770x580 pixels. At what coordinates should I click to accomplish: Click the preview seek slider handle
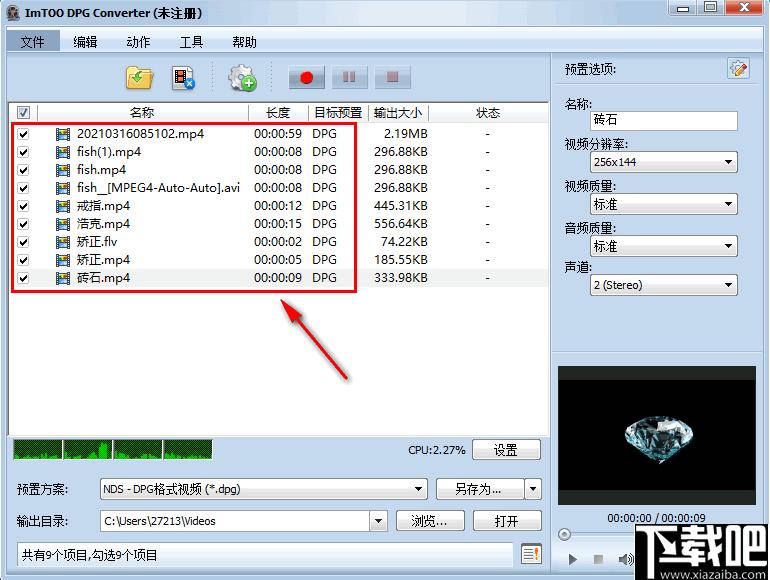tap(564, 534)
